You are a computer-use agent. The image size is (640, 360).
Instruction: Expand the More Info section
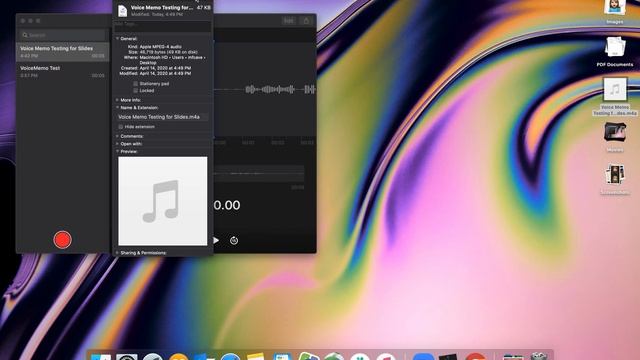pyautogui.click(x=118, y=100)
